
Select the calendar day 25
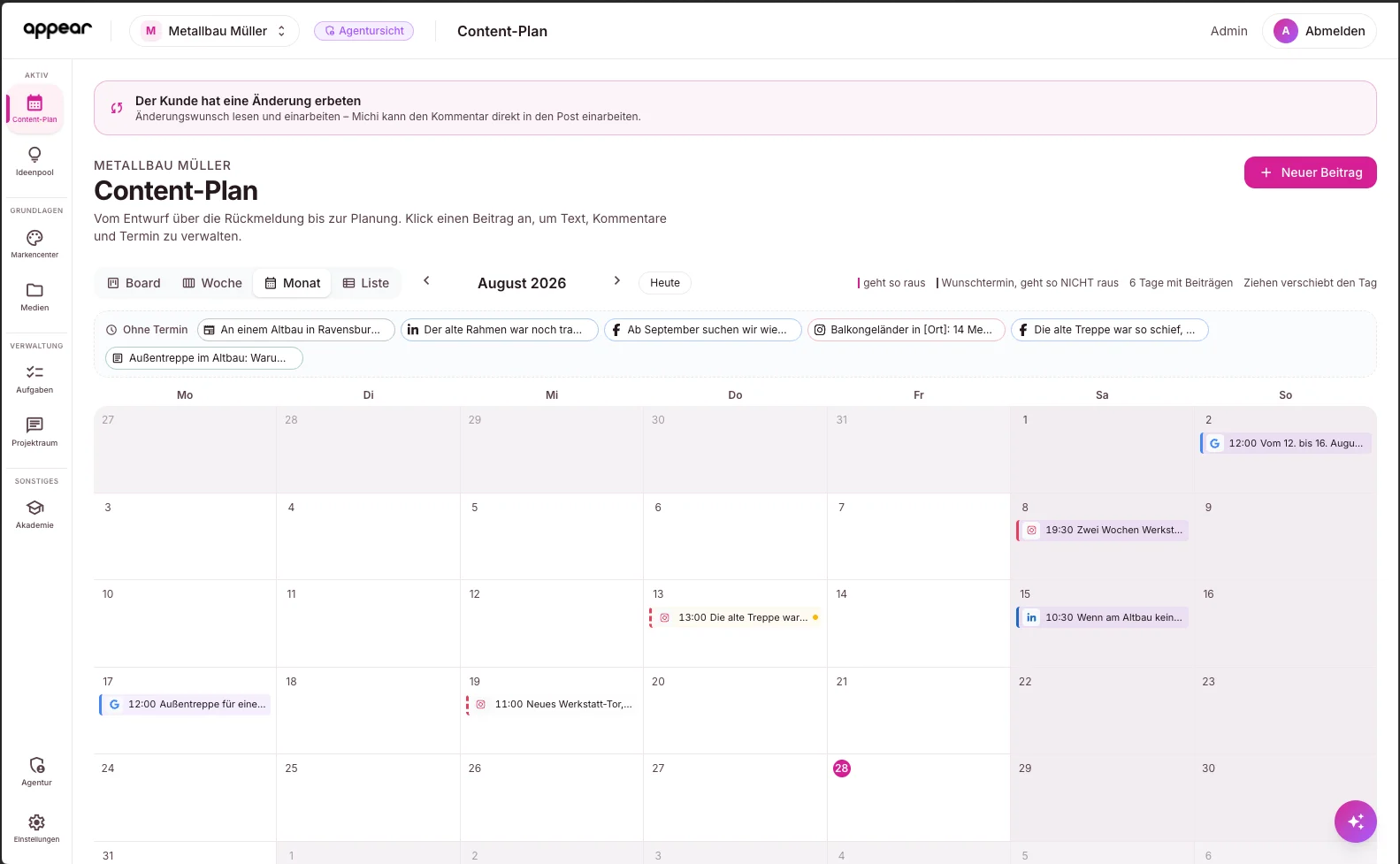[x=291, y=768]
